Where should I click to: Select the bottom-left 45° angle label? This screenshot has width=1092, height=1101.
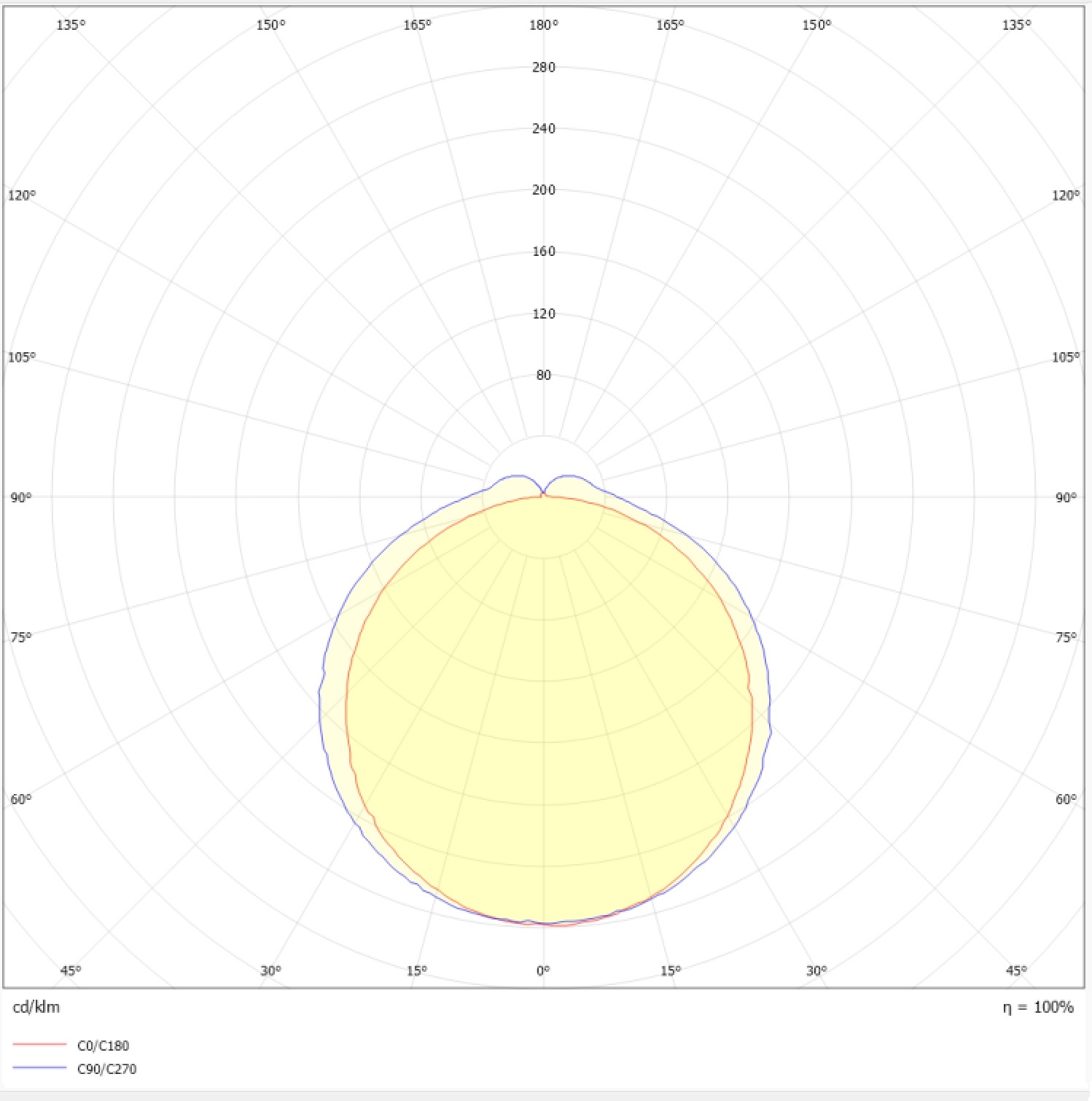[71, 970]
